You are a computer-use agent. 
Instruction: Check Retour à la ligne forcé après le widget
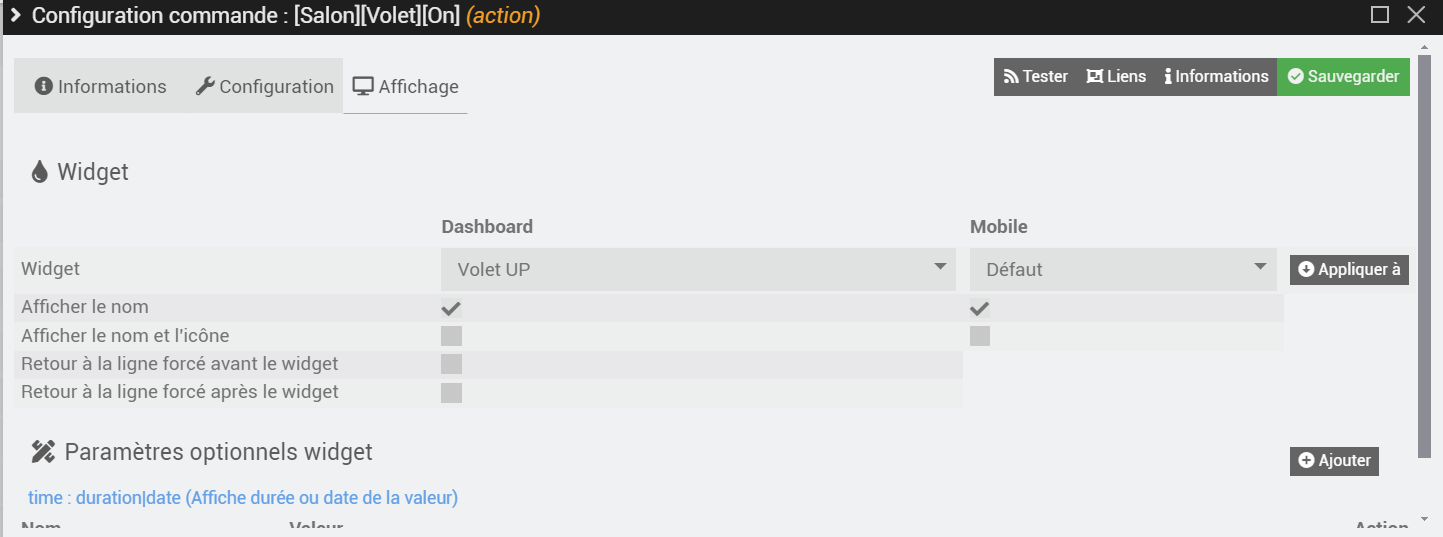pos(451,392)
